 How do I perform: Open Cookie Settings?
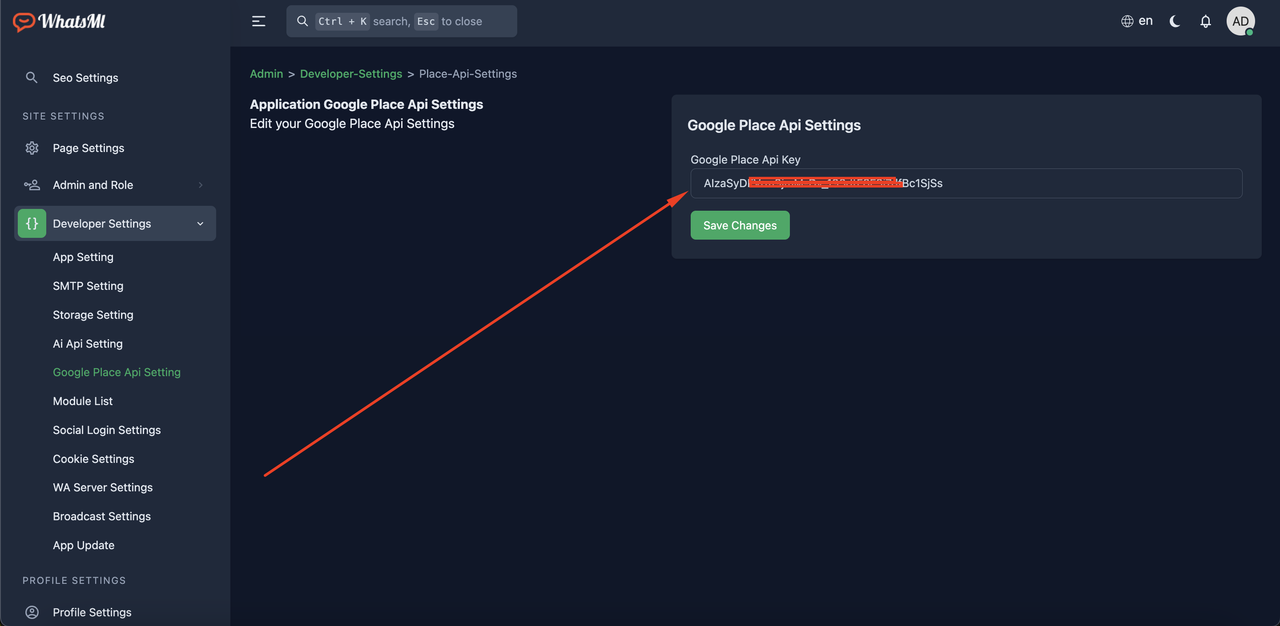coord(93,459)
